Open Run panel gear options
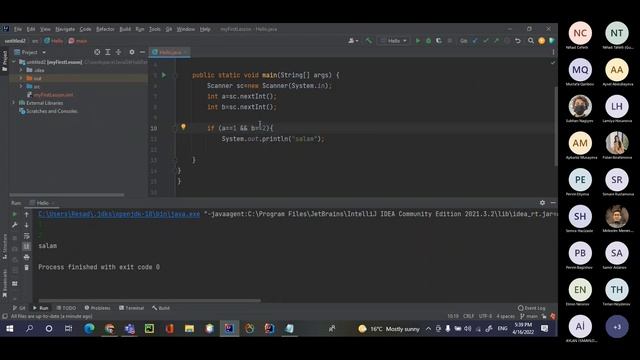This screenshot has width=640, height=360. 542,202
